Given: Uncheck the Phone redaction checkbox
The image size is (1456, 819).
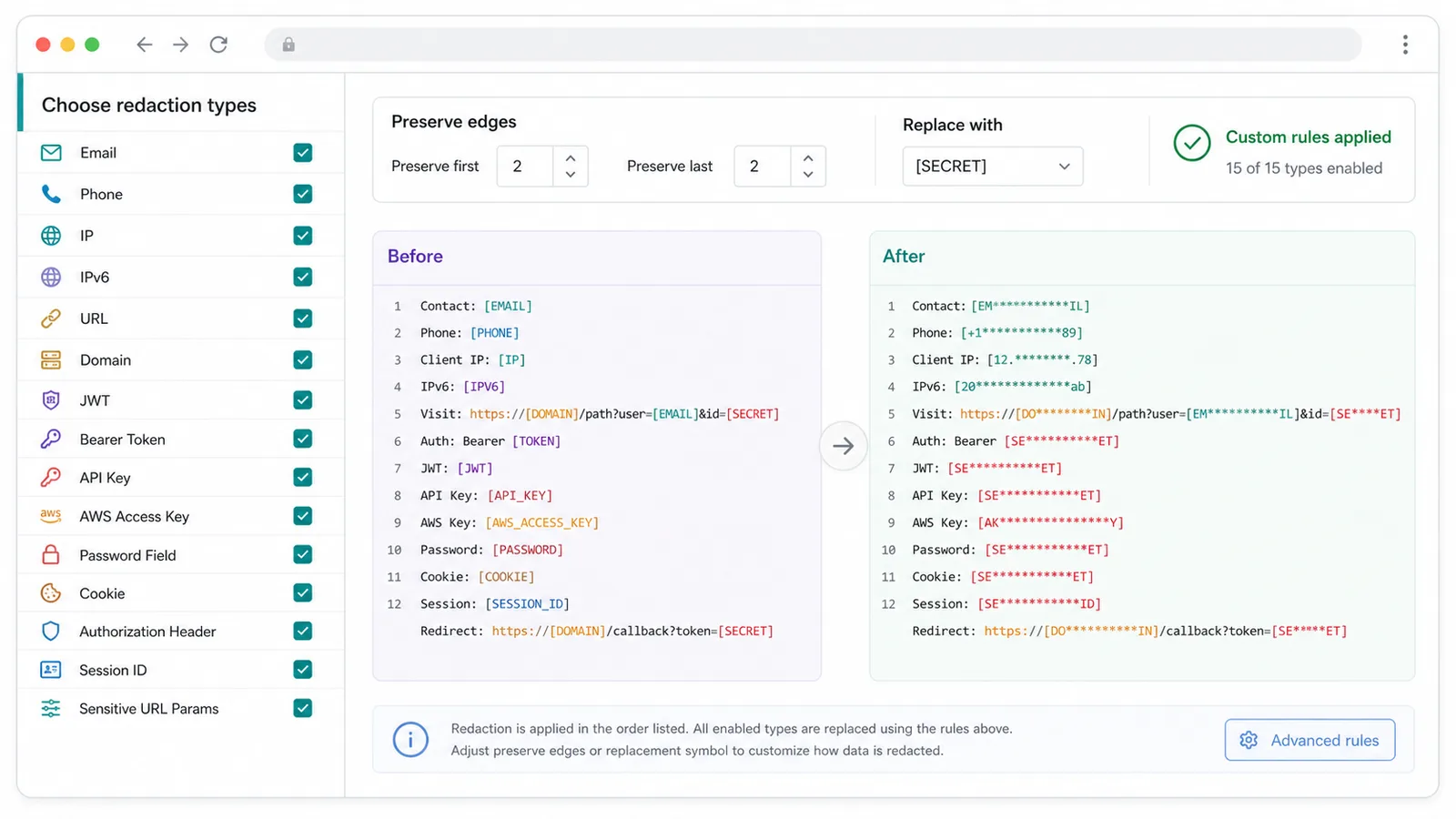Looking at the screenshot, I should 303,194.
